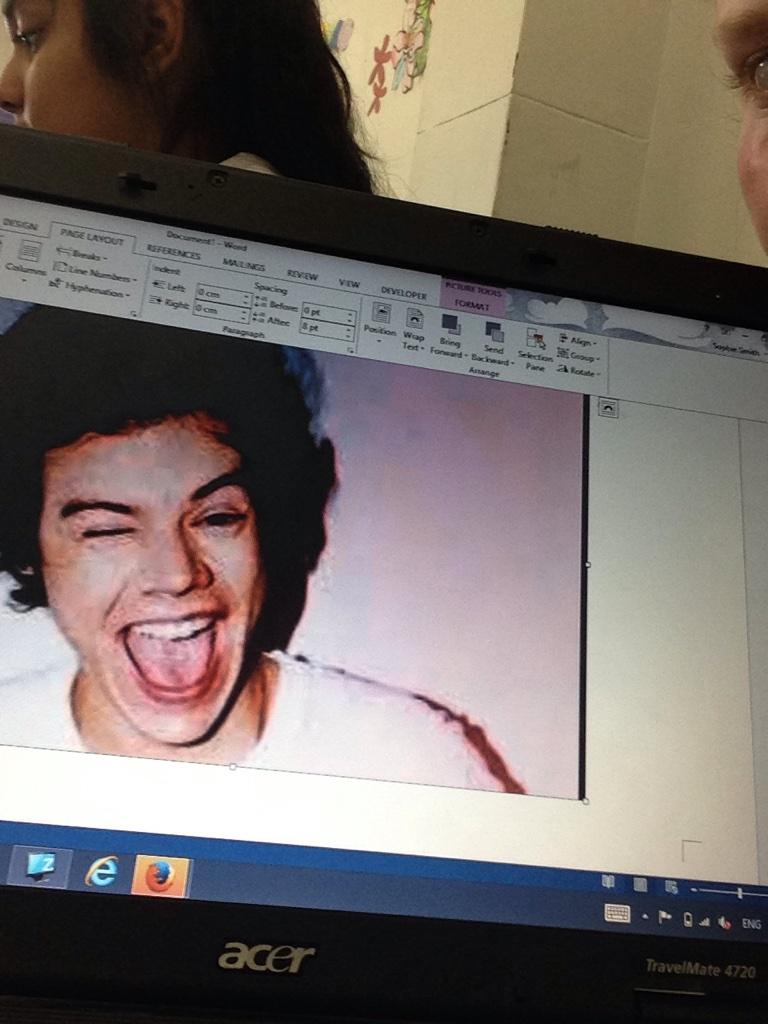
Task: Open the Breaks dropdown
Action: tap(81, 256)
